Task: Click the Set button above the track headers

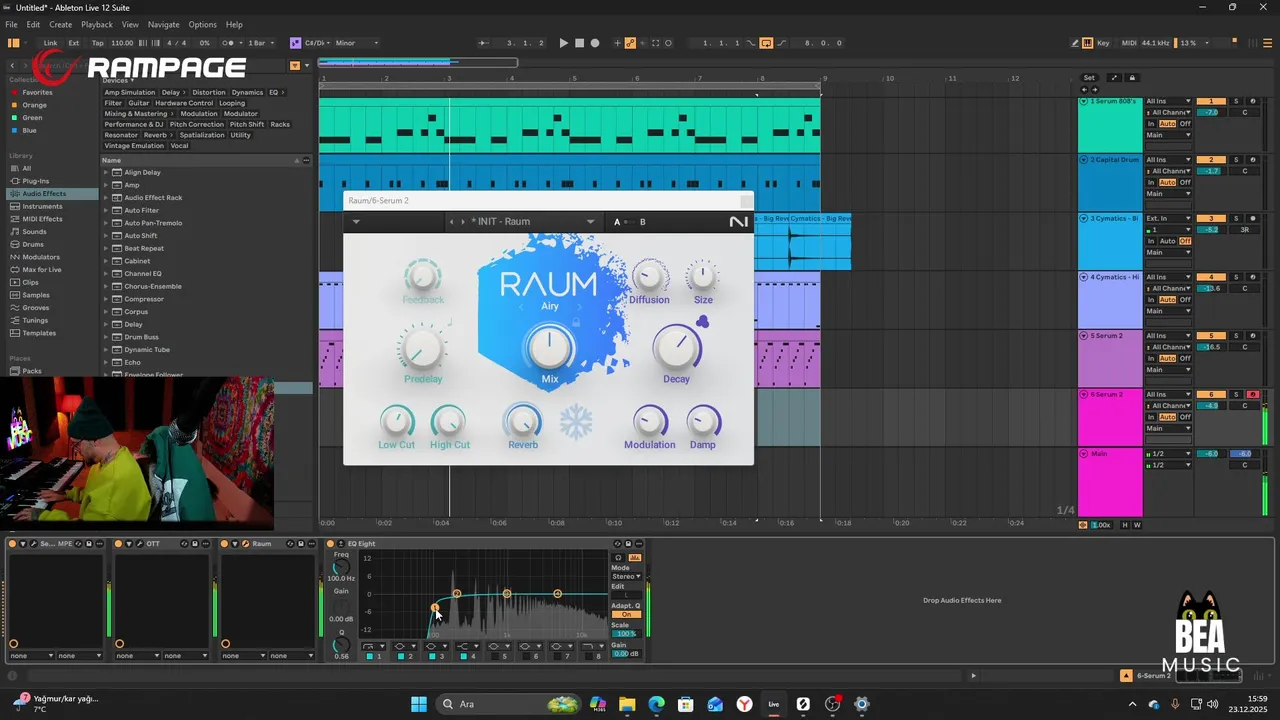Action: click(1089, 77)
